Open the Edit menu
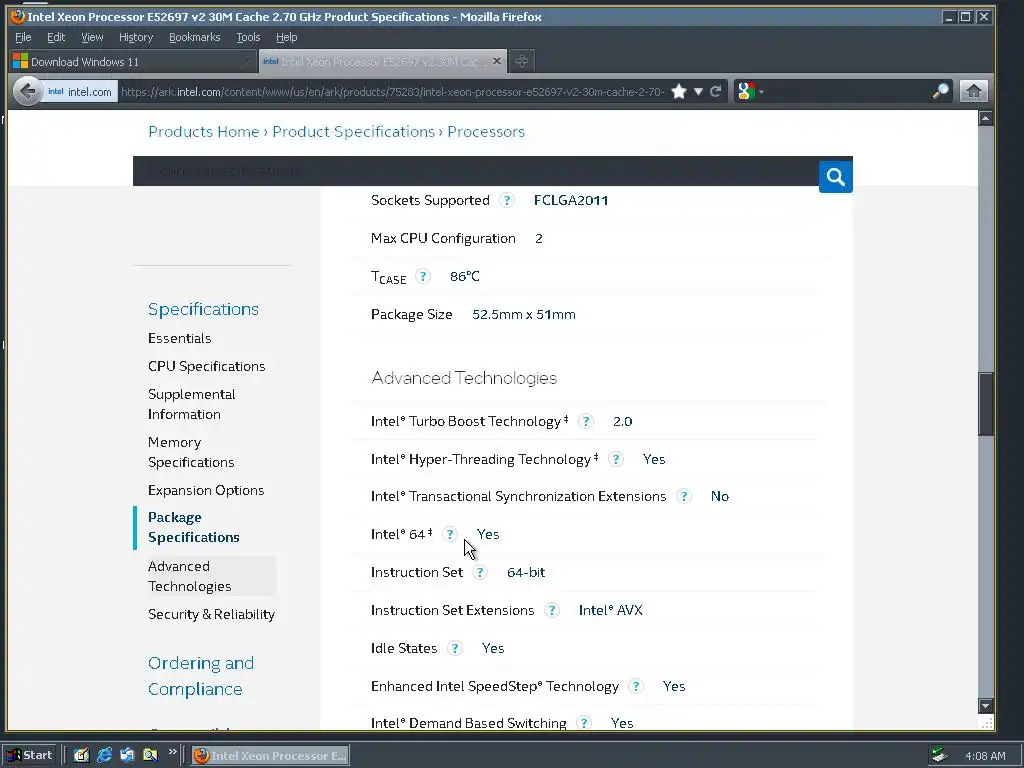The width and height of the screenshot is (1024, 768). point(56,37)
